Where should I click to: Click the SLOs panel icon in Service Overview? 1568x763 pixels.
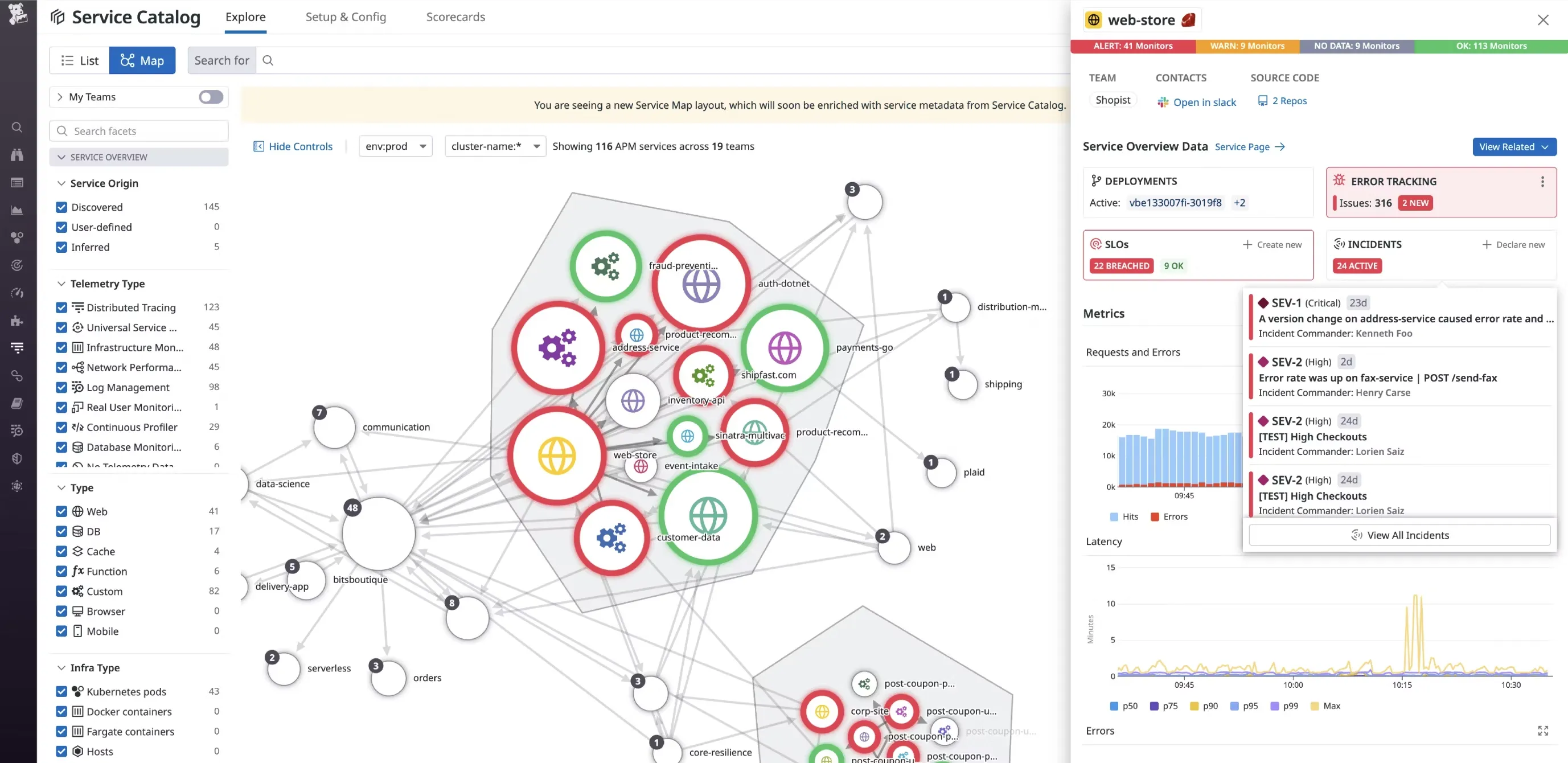(1097, 243)
